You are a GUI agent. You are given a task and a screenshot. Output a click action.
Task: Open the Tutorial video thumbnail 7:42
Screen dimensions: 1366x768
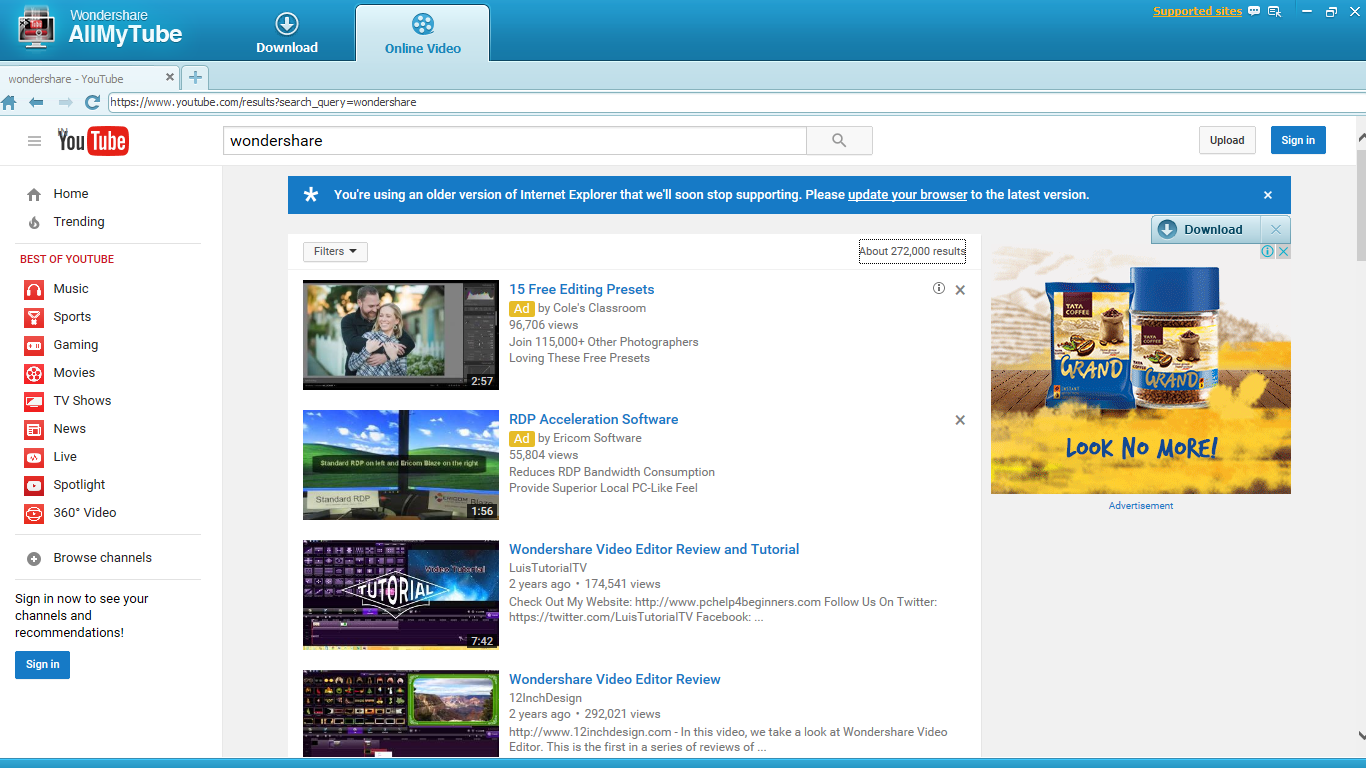[401, 595]
